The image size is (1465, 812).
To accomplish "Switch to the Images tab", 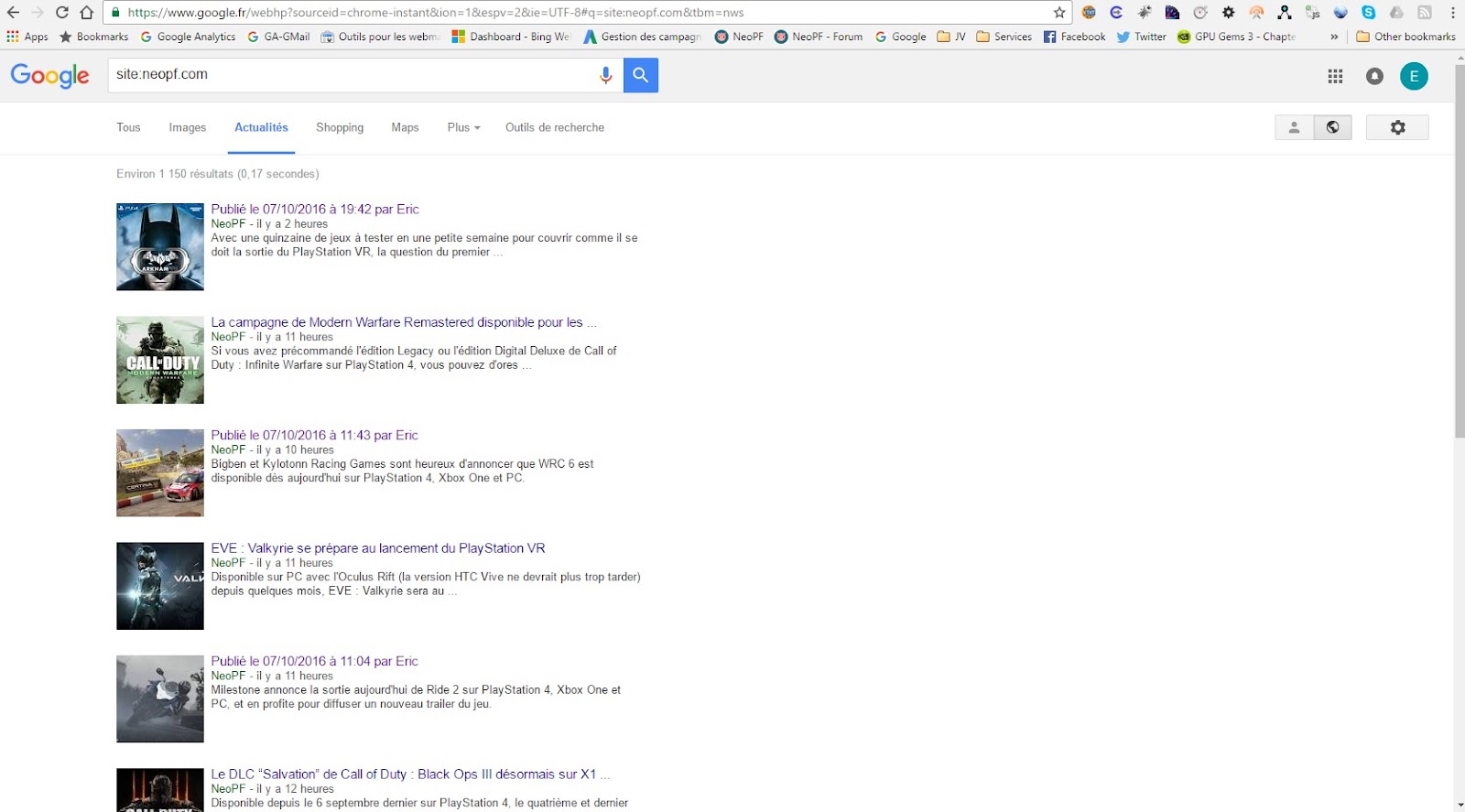I will coord(188,127).
